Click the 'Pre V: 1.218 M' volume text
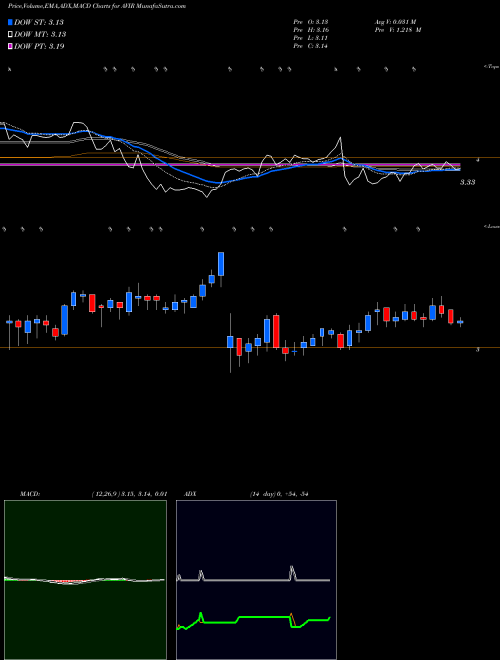This screenshot has width=500, height=660. 397,30
